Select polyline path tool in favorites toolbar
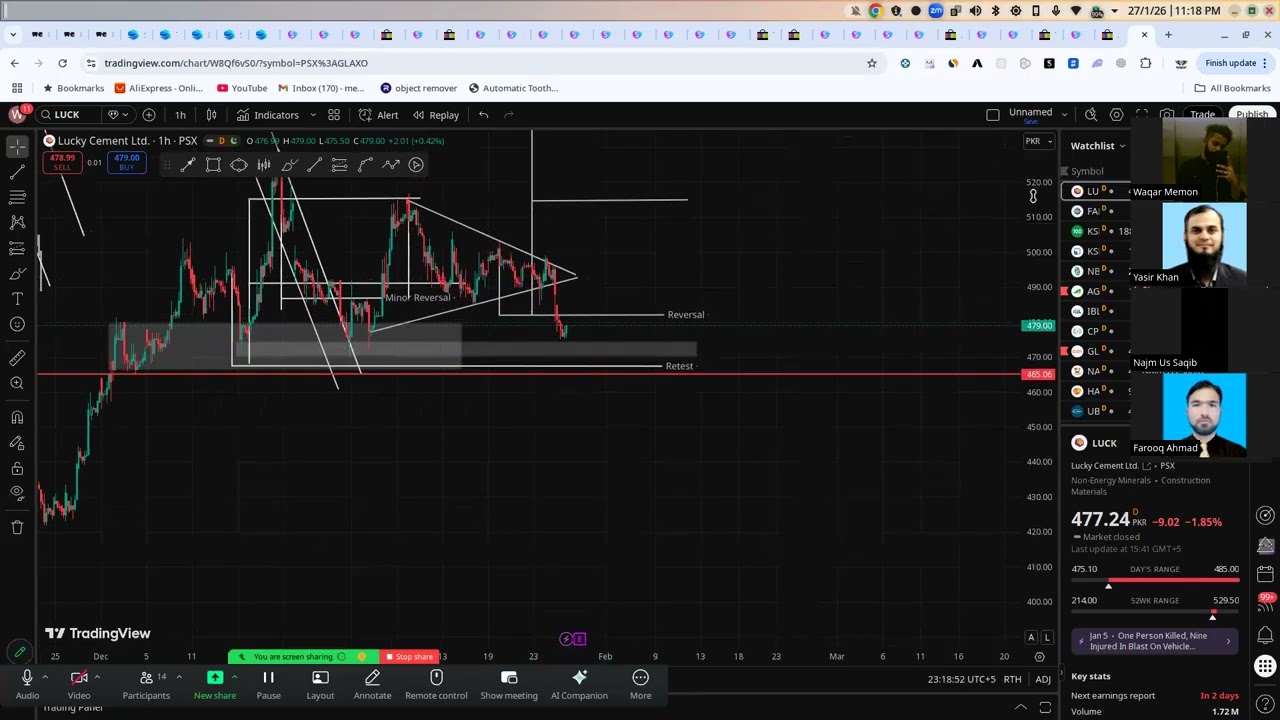1280x720 pixels. point(391,165)
